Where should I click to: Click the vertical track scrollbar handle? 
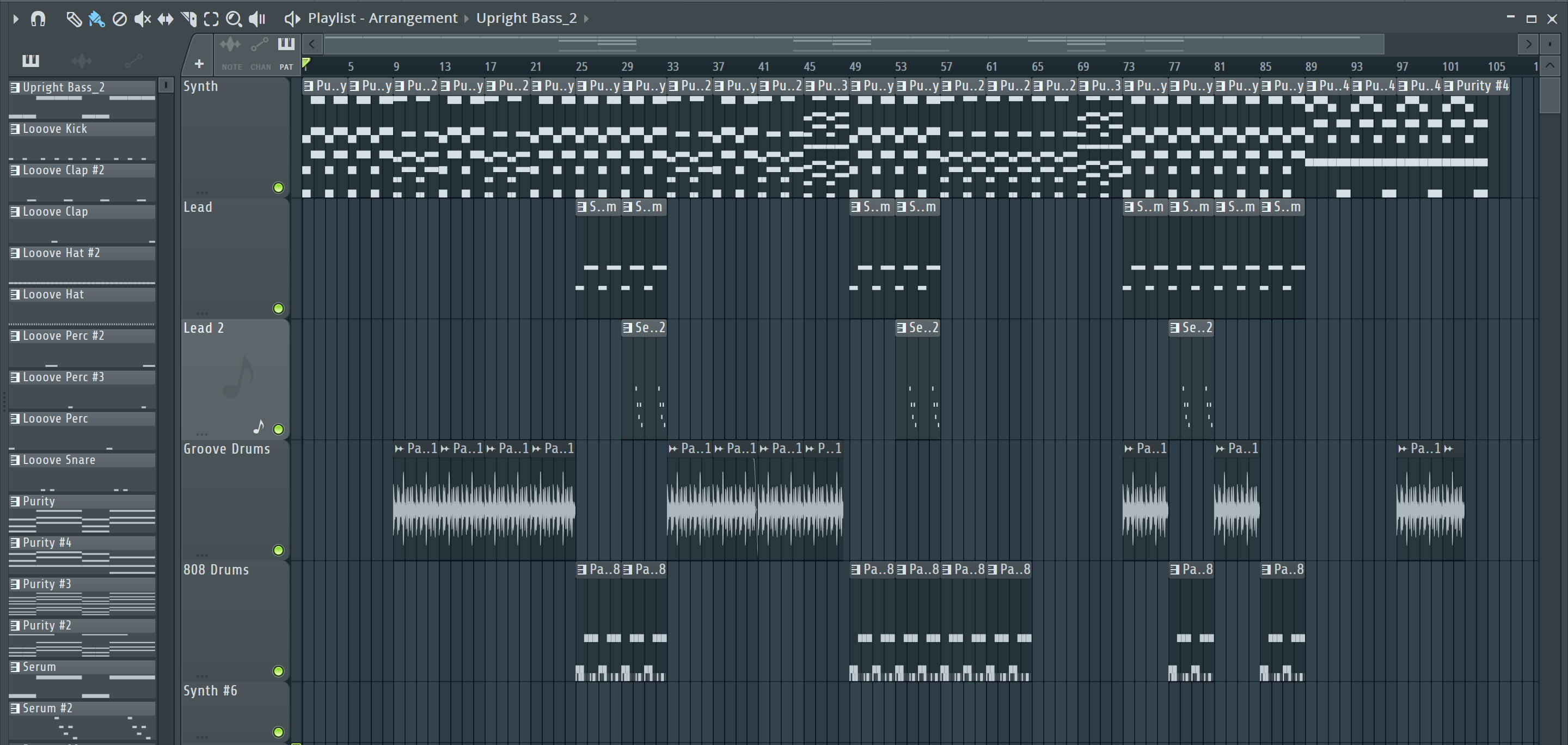pos(1549,94)
